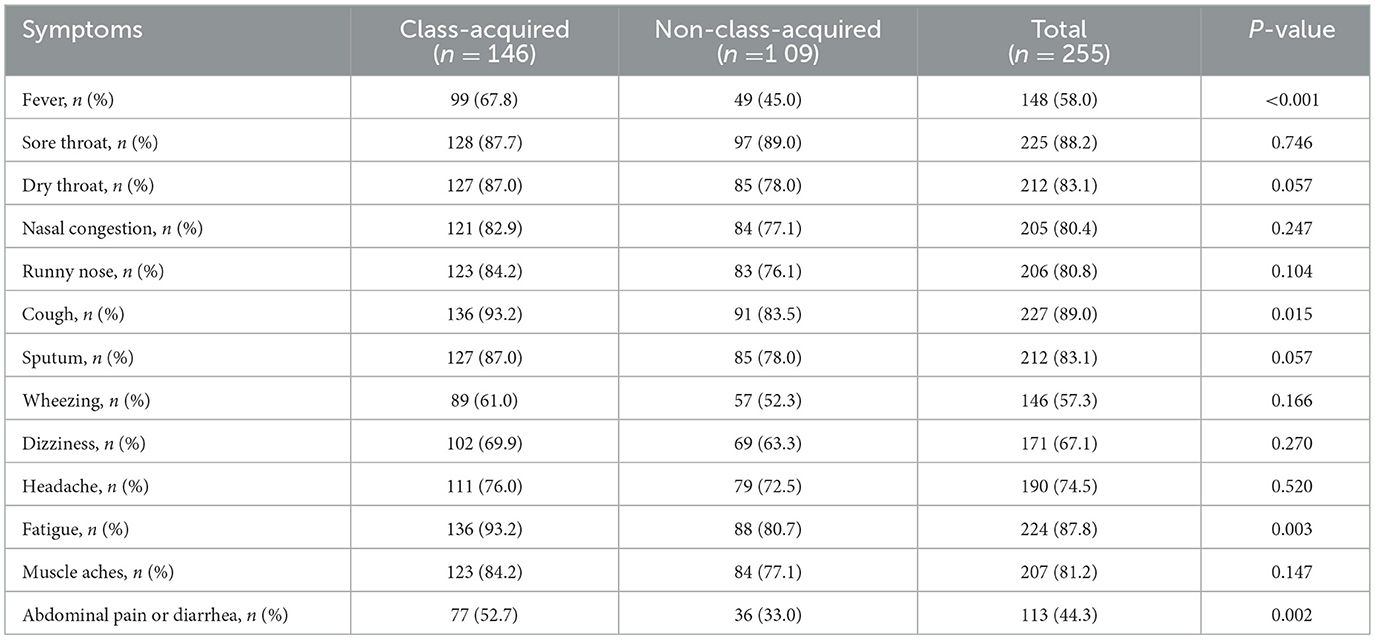1375x640 pixels.
Task: Click the P-value column header
Action: click(x=1286, y=30)
